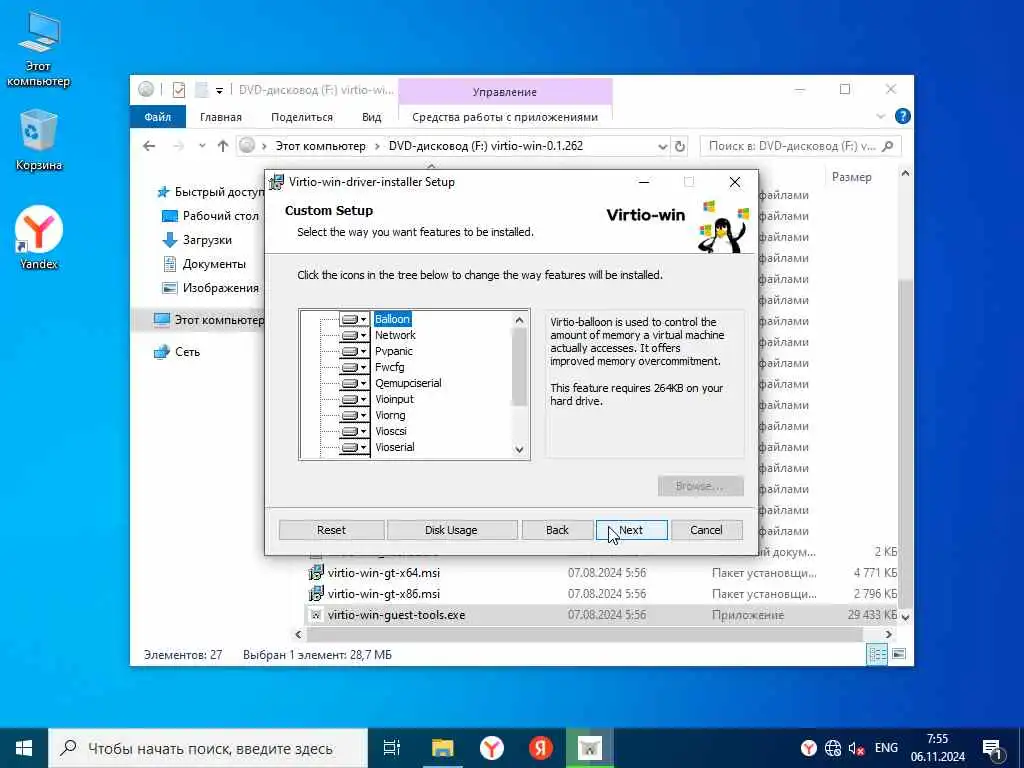Viewport: 1024px width, 768px height.
Task: Select the Pvpanic feature label
Action: 394,351
